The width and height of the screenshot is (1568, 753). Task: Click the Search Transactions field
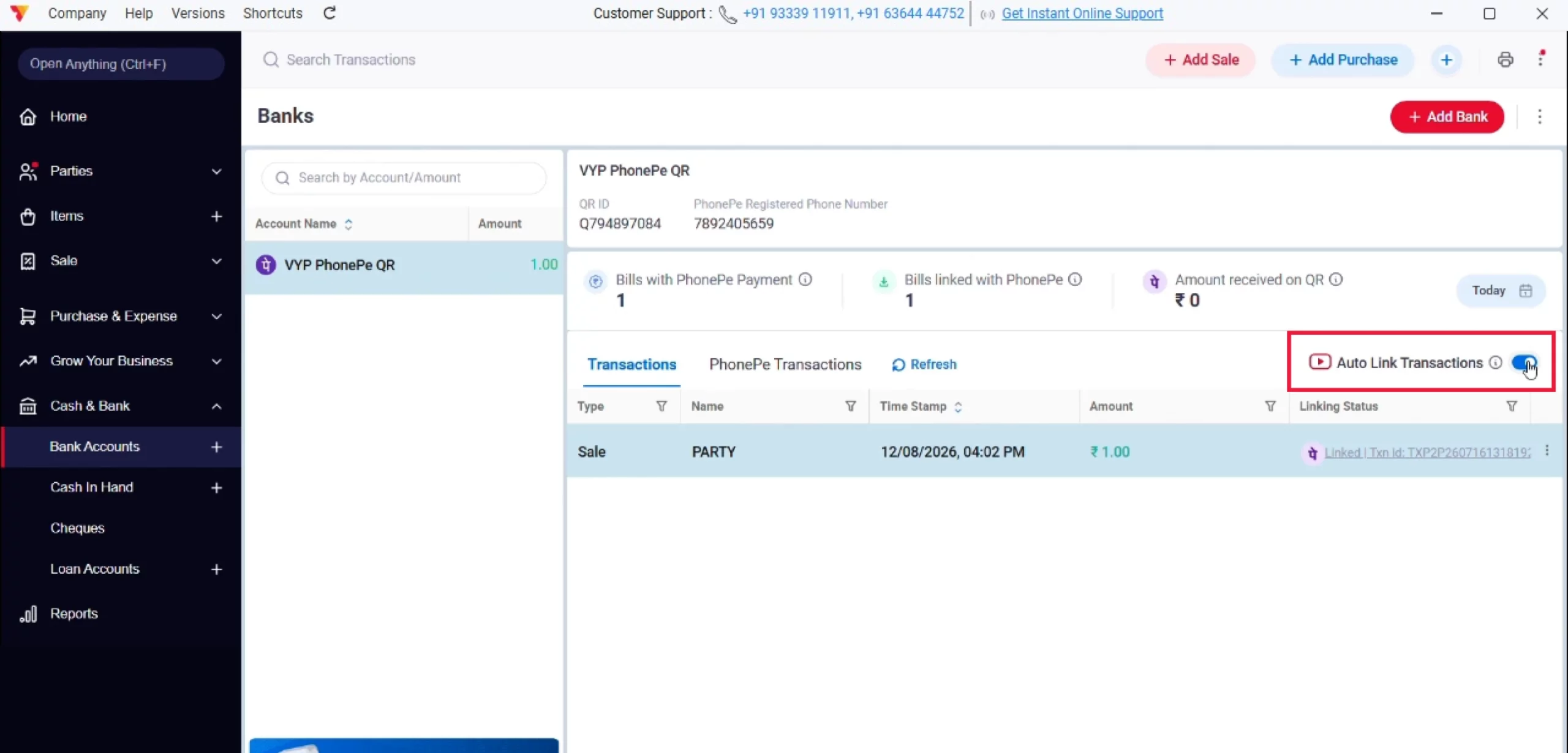click(x=351, y=59)
